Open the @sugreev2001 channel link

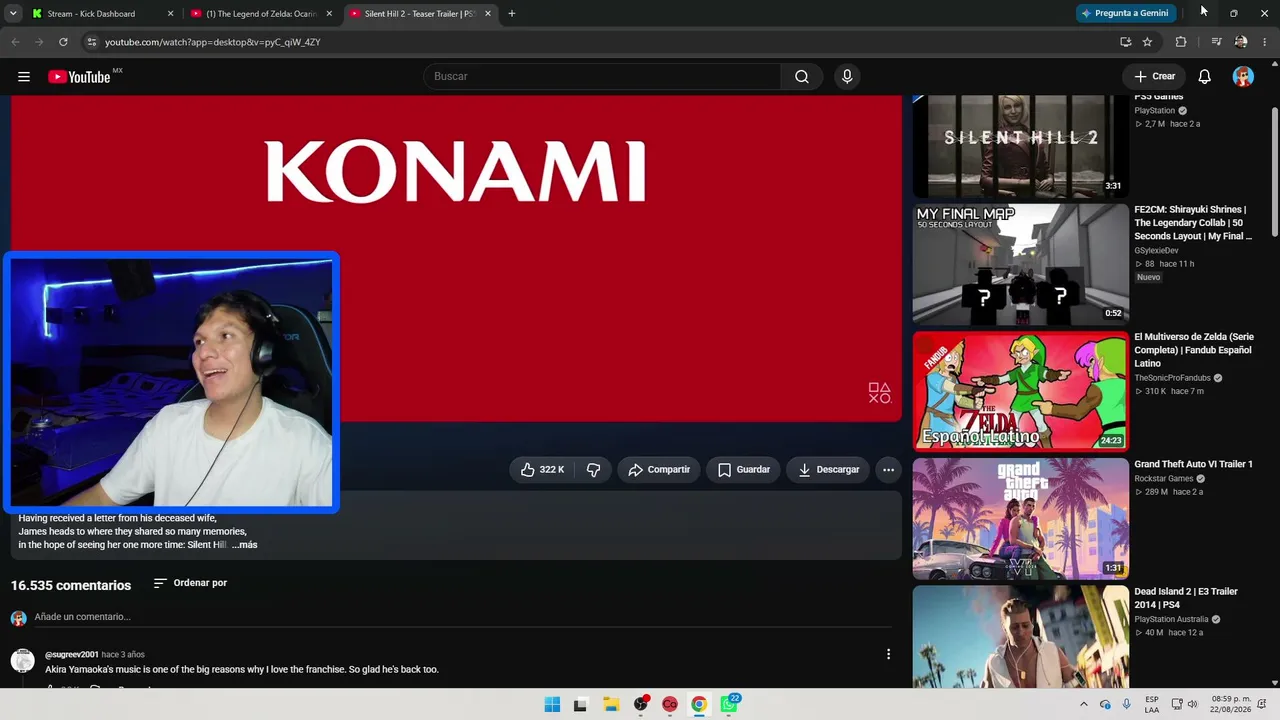[72, 655]
